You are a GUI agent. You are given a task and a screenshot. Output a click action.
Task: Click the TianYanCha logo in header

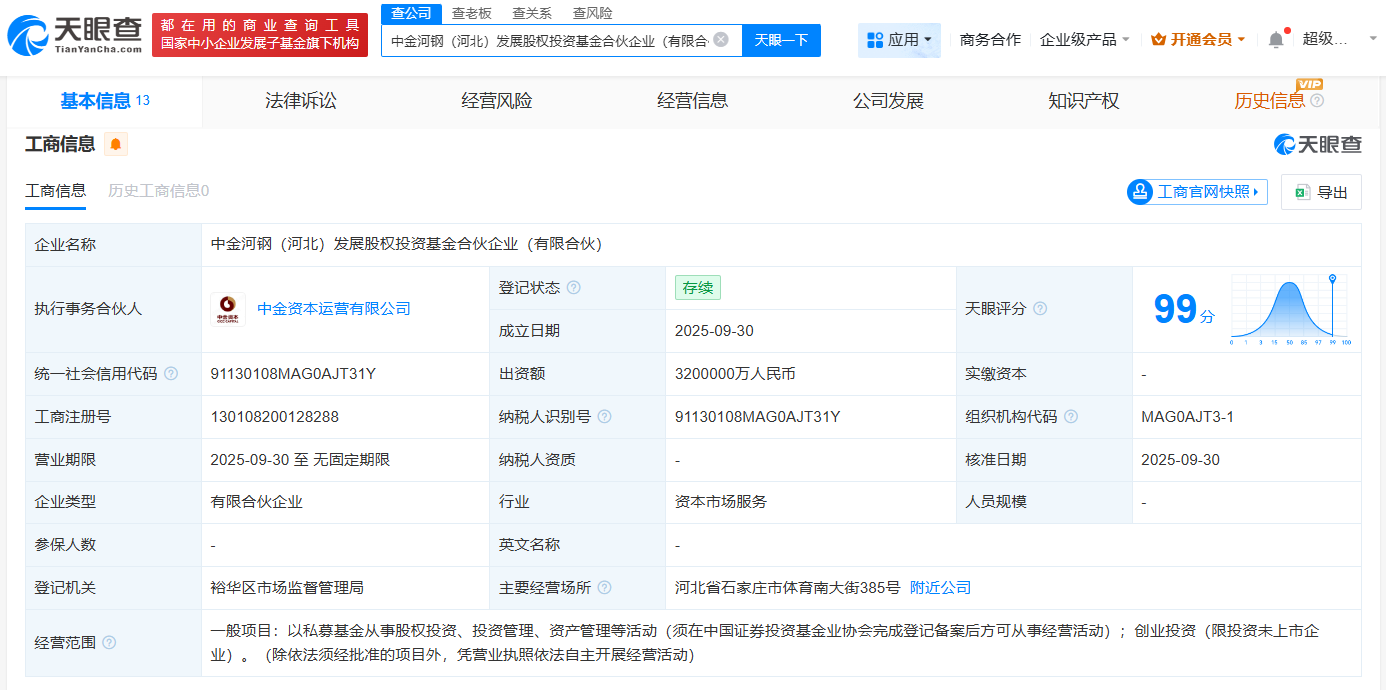click(75, 35)
